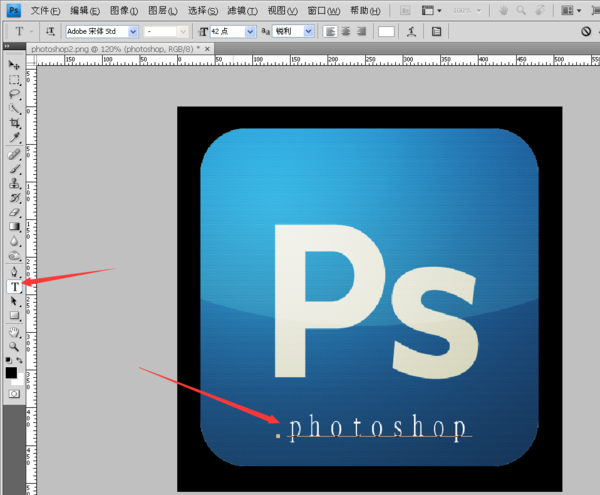Viewport: 600px width, 495px height.
Task: Reset default foreground and background colors
Action: (8, 360)
